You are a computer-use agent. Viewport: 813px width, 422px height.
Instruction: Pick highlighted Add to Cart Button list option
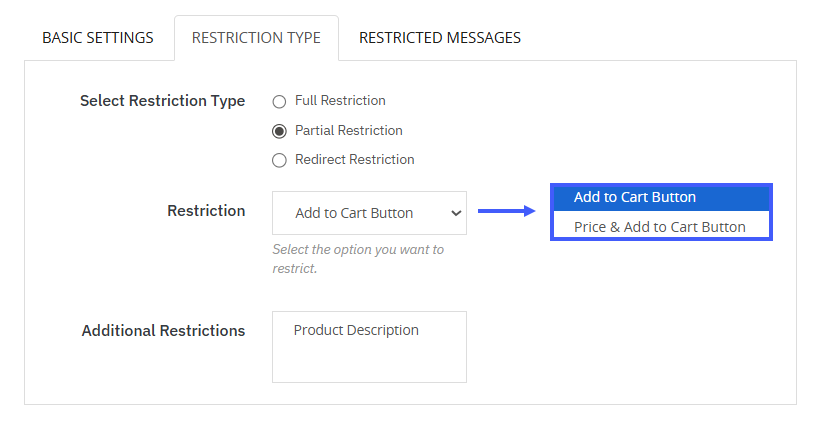[635, 198]
